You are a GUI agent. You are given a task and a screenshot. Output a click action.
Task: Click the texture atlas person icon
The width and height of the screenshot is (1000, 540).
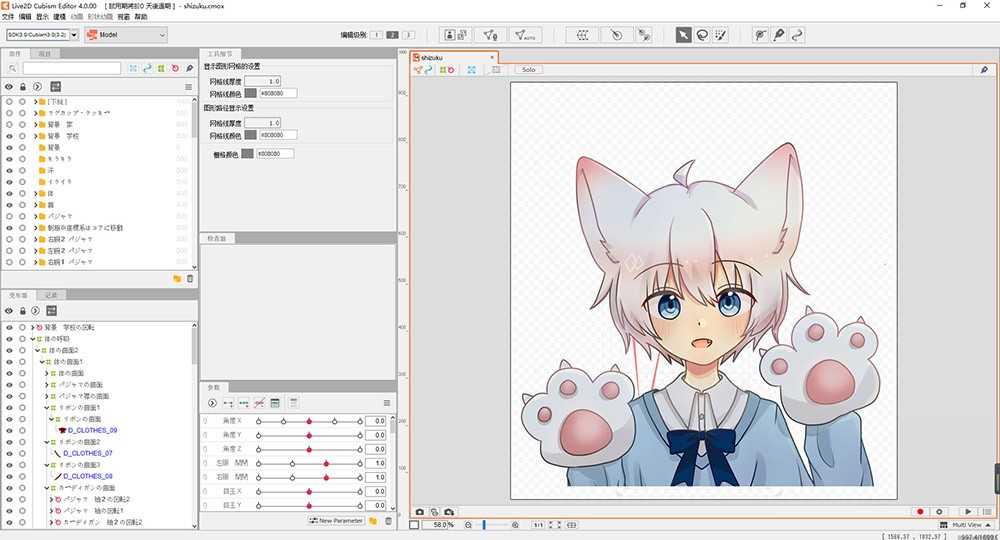450,35
